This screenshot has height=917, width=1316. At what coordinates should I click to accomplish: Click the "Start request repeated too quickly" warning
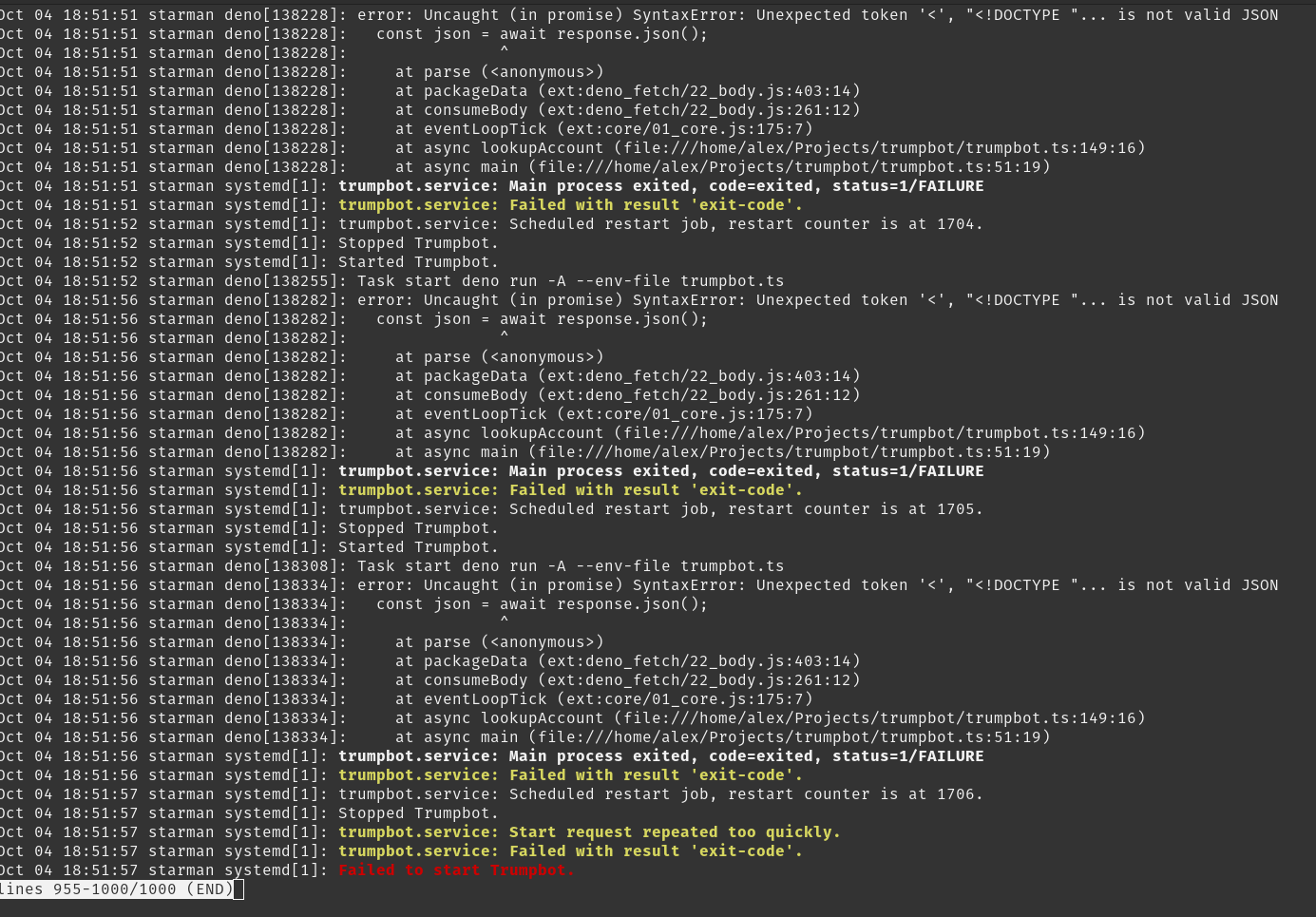(x=589, y=832)
